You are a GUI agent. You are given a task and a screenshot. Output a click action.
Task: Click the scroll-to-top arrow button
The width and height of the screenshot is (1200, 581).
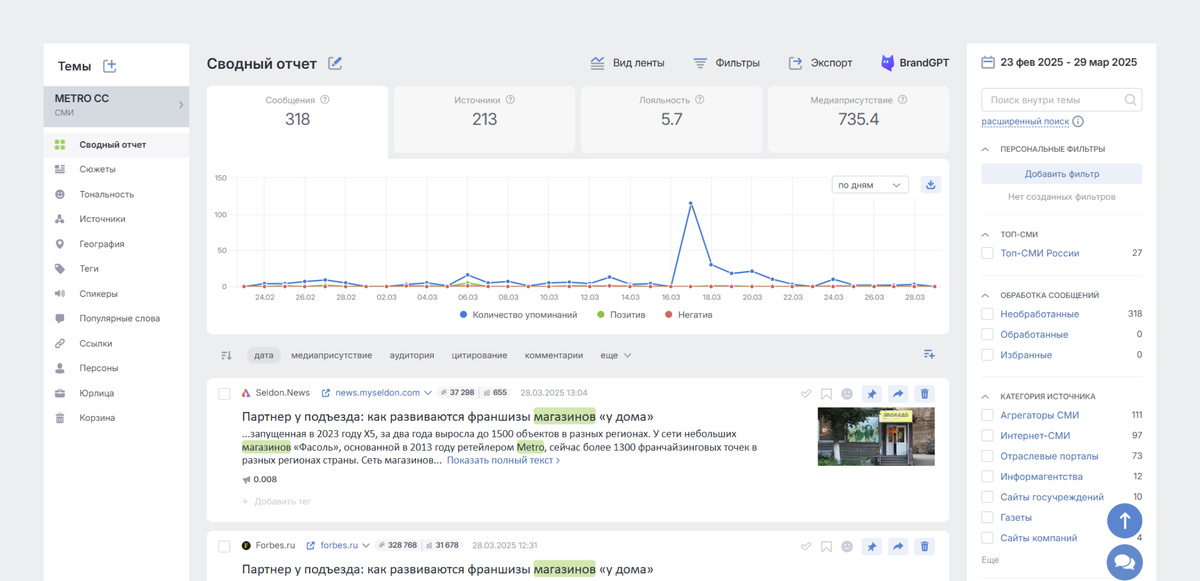tap(1124, 521)
